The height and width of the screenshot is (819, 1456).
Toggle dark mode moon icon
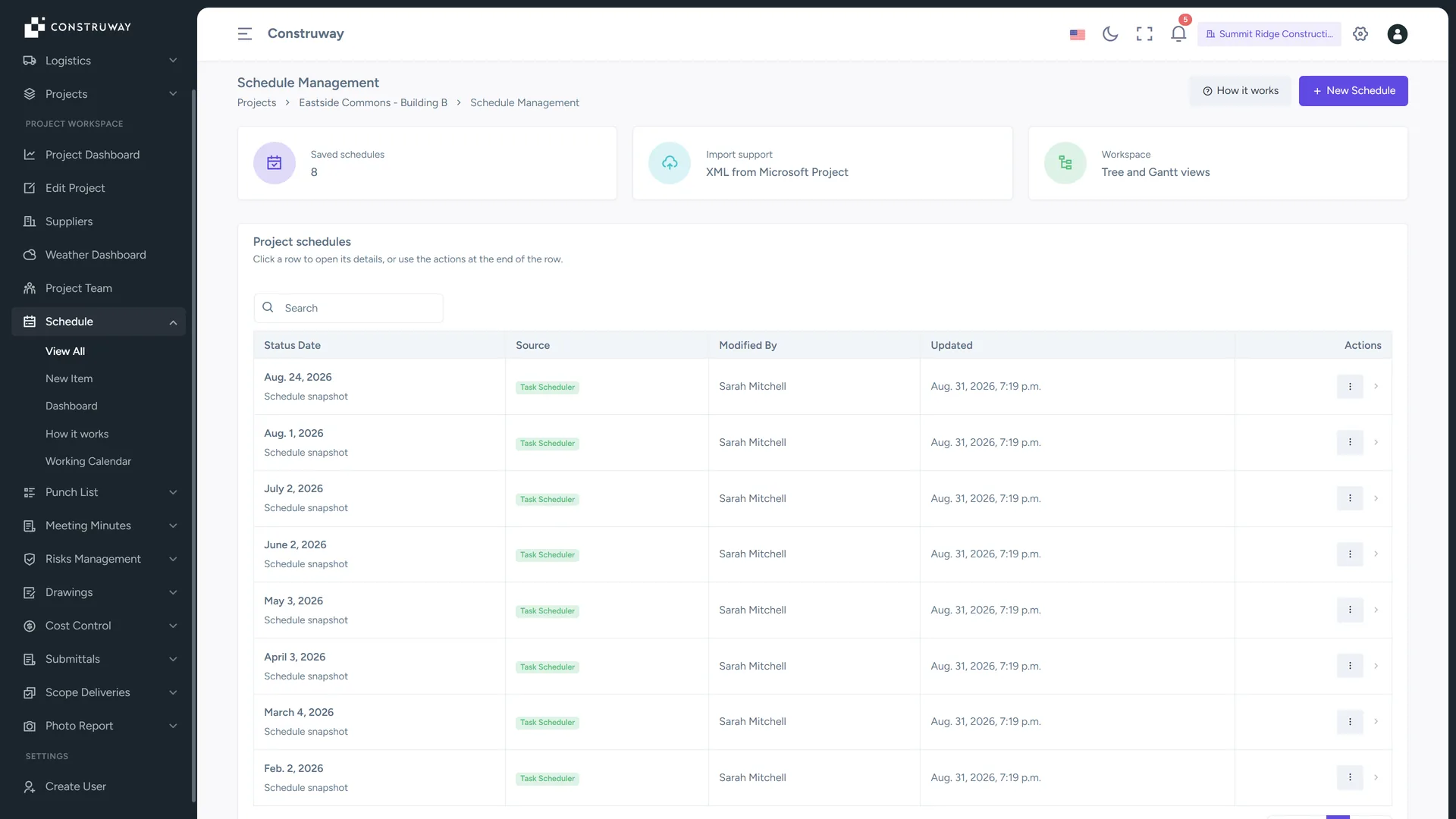point(1110,34)
